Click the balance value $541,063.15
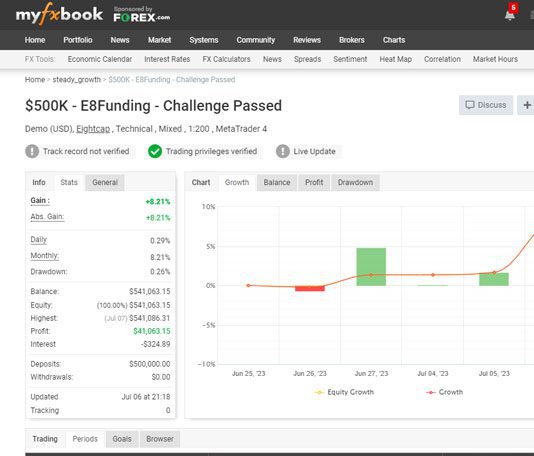The image size is (534, 456). tap(150, 292)
